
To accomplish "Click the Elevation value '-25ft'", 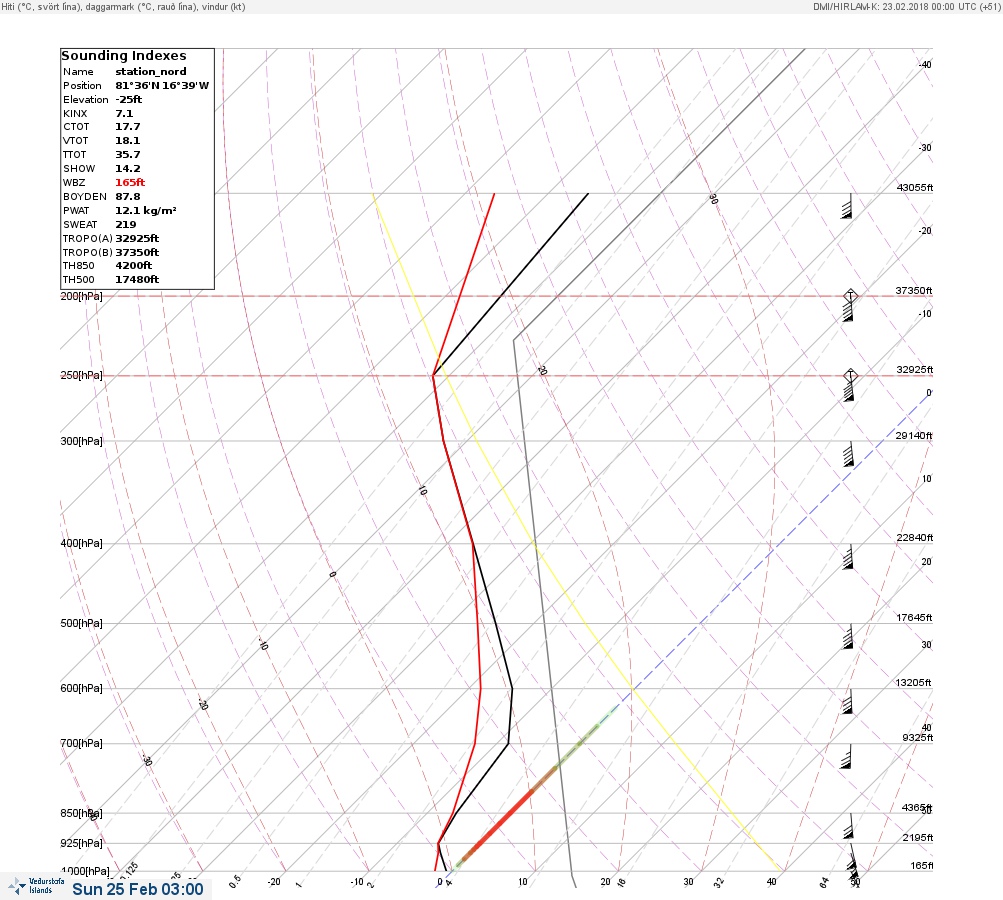I will tap(129, 100).
